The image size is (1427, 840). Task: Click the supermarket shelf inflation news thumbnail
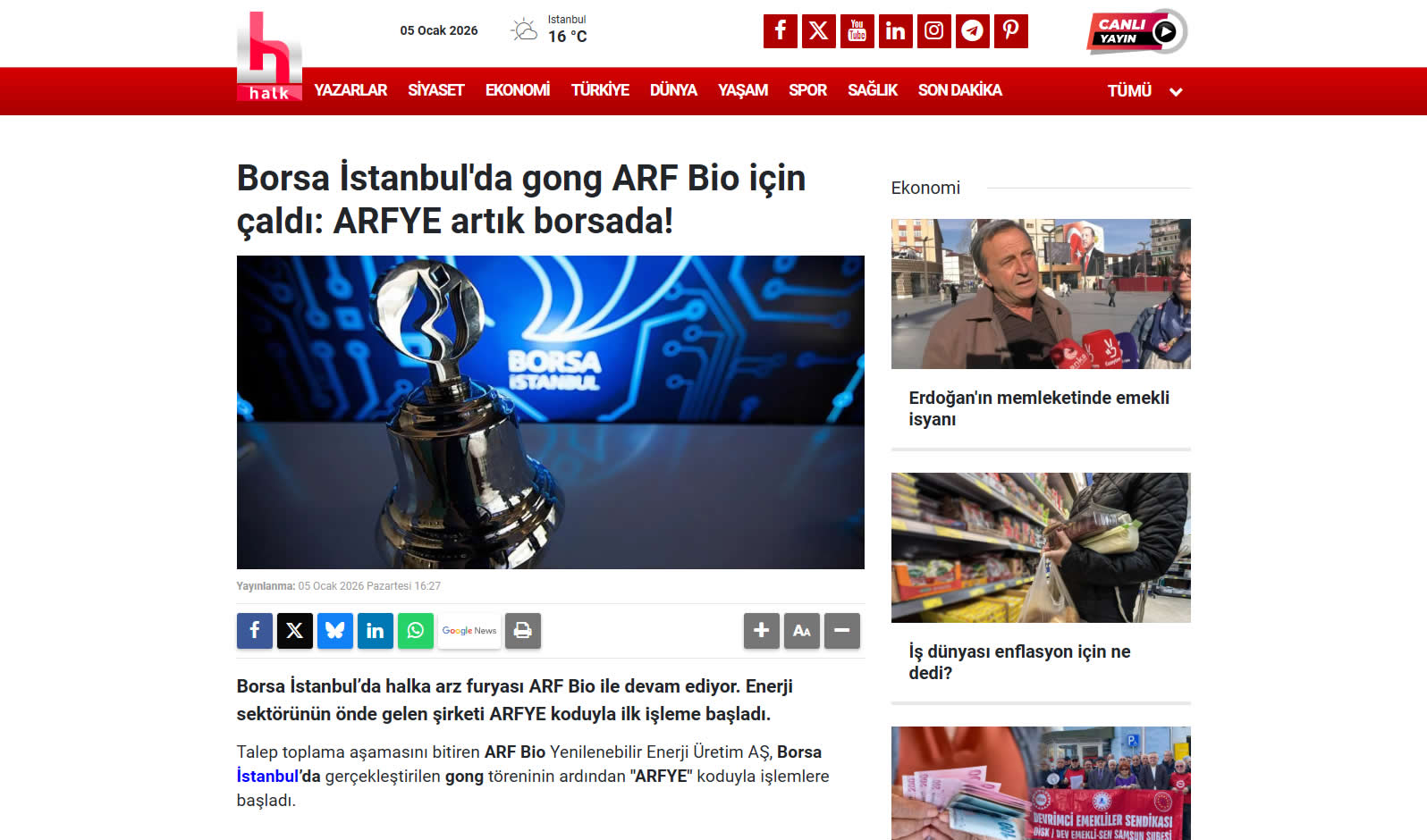pos(1041,547)
